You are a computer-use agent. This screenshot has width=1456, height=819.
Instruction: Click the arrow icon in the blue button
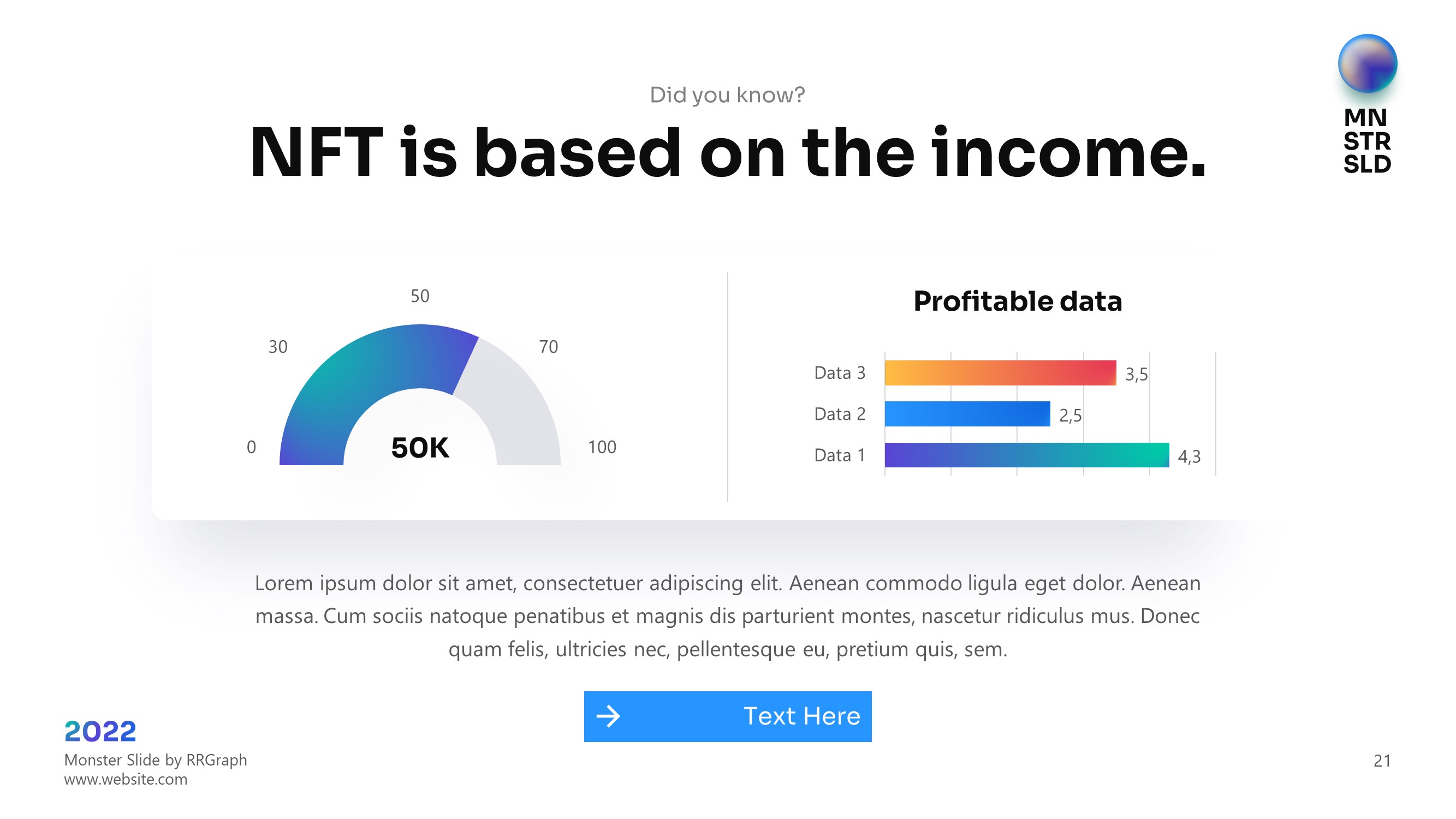point(608,716)
